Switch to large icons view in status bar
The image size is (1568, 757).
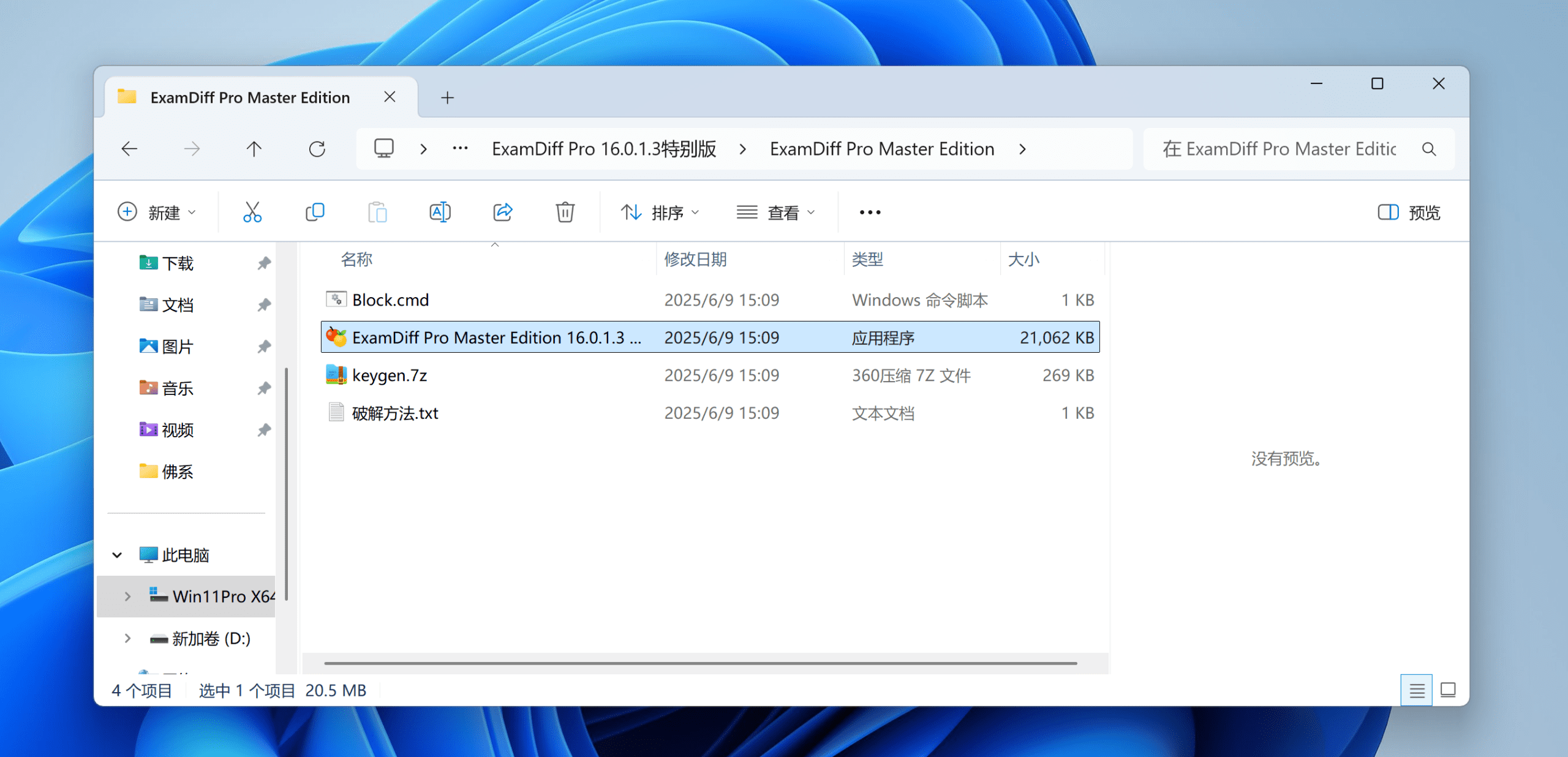[x=1448, y=690]
